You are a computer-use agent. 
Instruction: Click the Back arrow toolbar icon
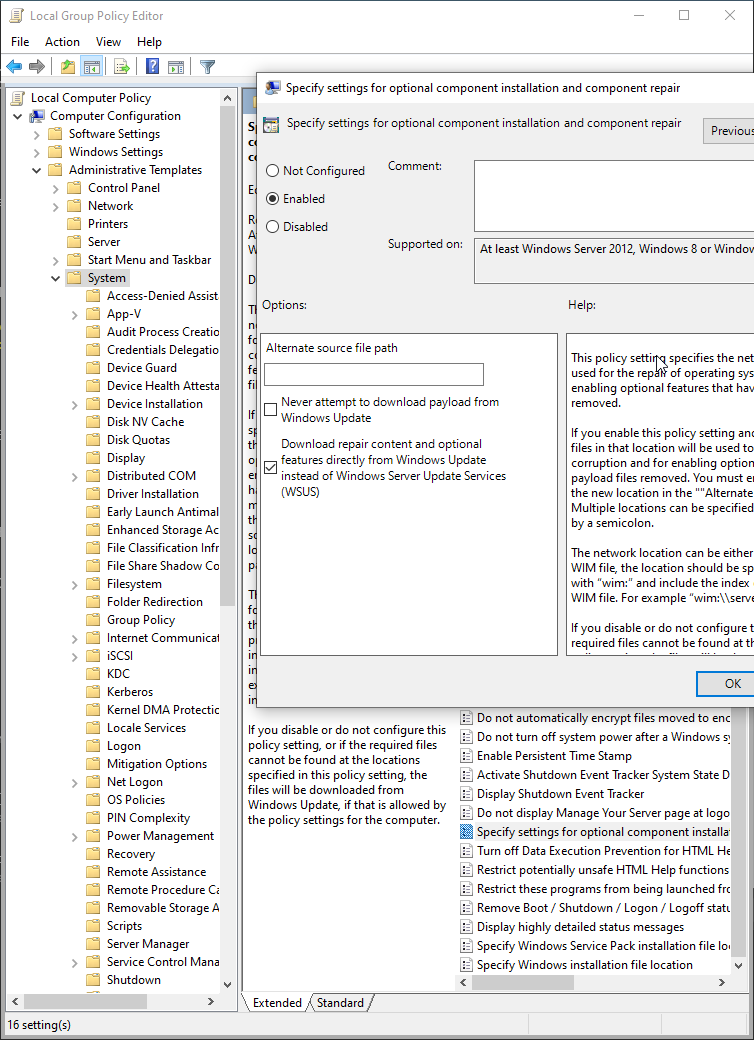(14, 67)
